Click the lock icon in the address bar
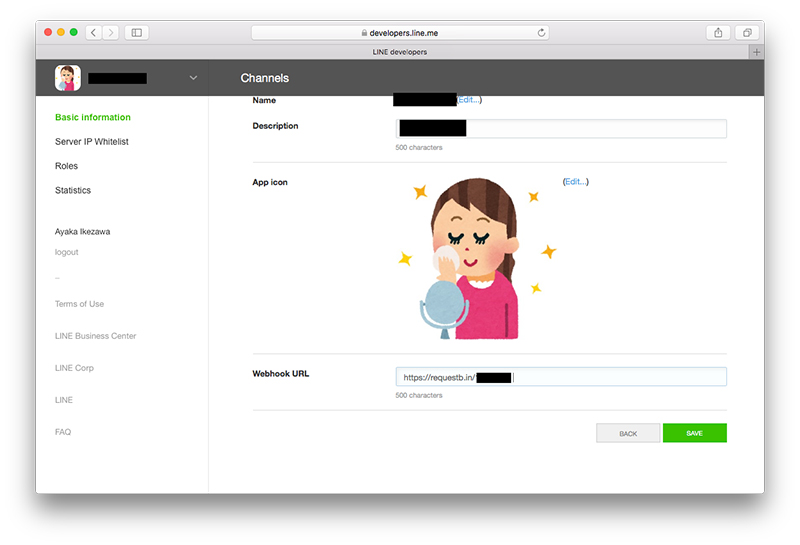Viewport: 800px width, 545px height. coord(364,33)
